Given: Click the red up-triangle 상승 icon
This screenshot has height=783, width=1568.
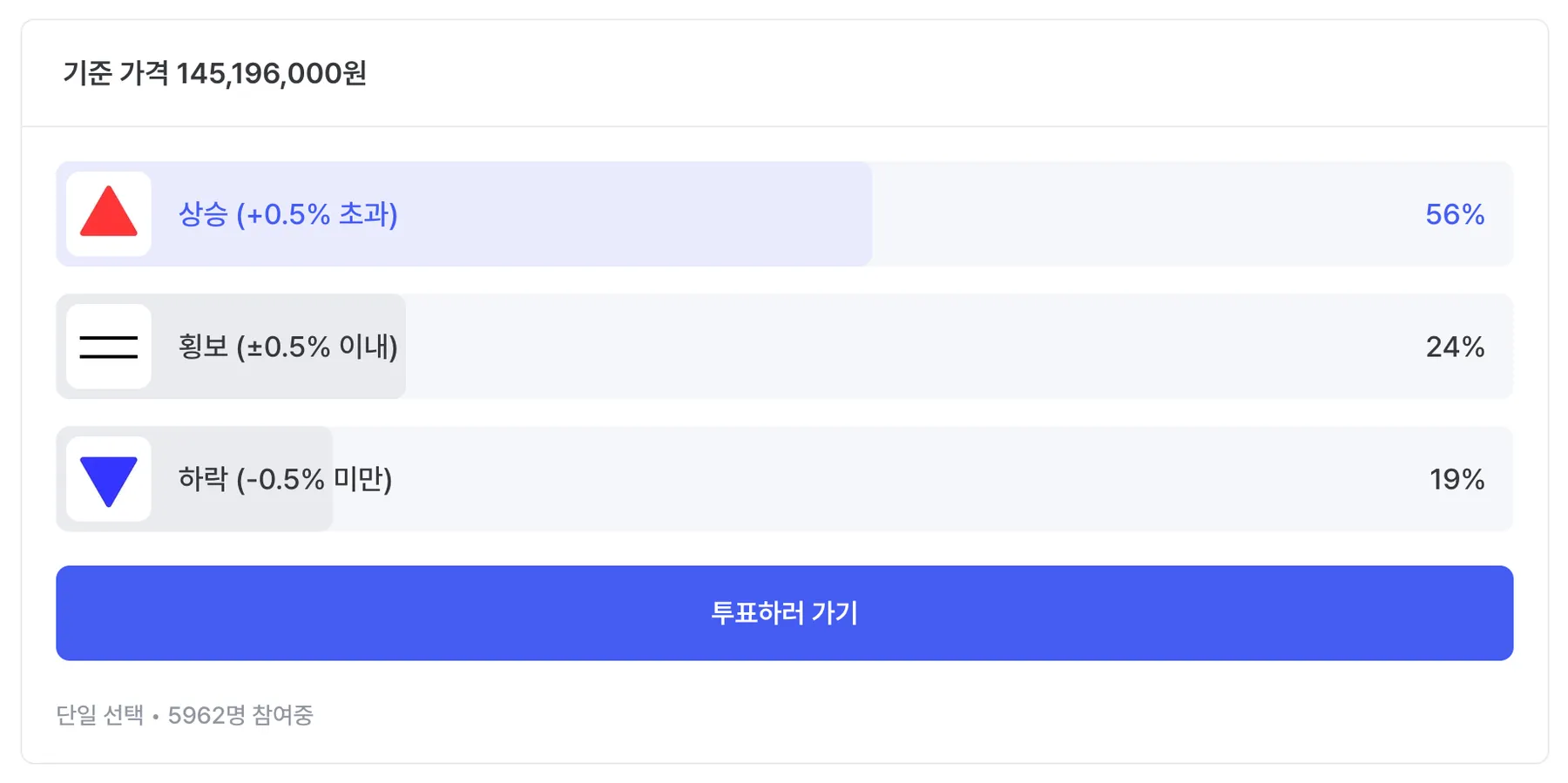Looking at the screenshot, I should tap(109, 213).
